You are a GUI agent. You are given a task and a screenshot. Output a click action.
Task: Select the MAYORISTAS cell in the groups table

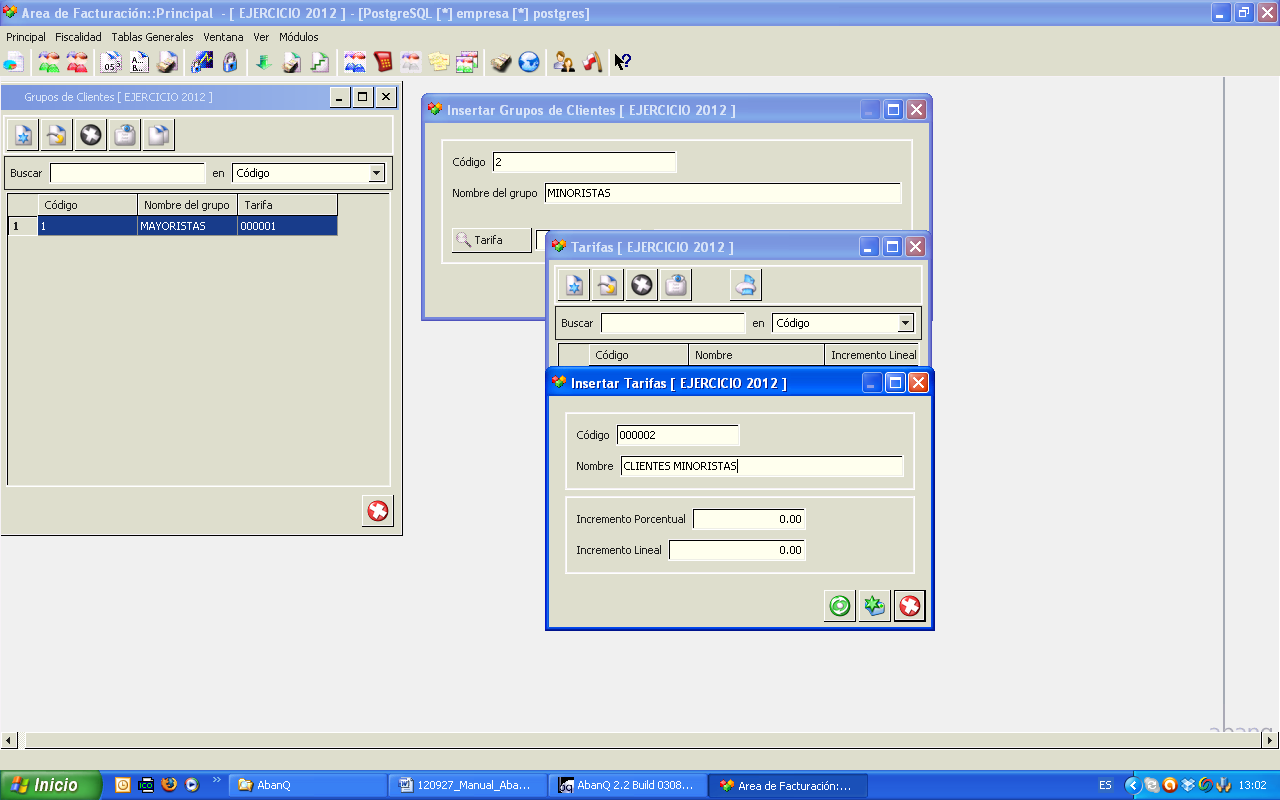tap(188, 226)
